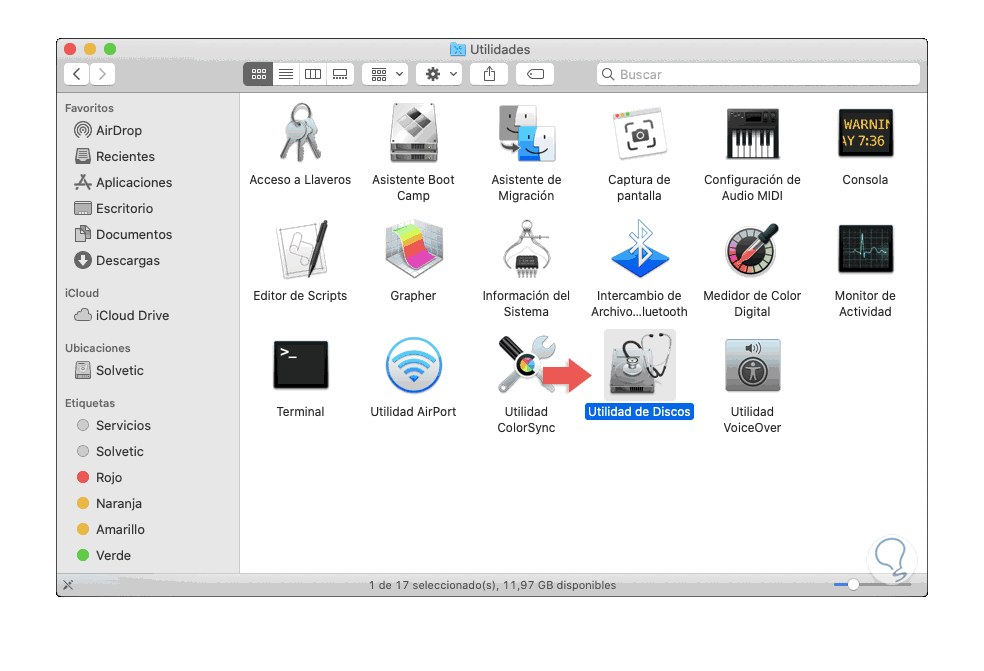Click the Buscar search field
Image resolution: width=984 pixels, height=671 pixels.
(758, 74)
